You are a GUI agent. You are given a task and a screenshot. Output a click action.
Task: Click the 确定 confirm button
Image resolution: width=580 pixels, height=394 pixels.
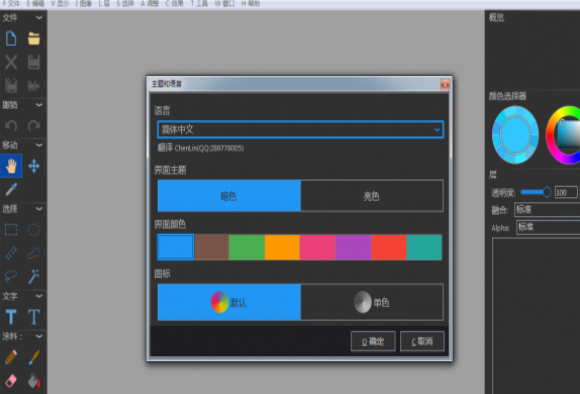[x=373, y=341]
